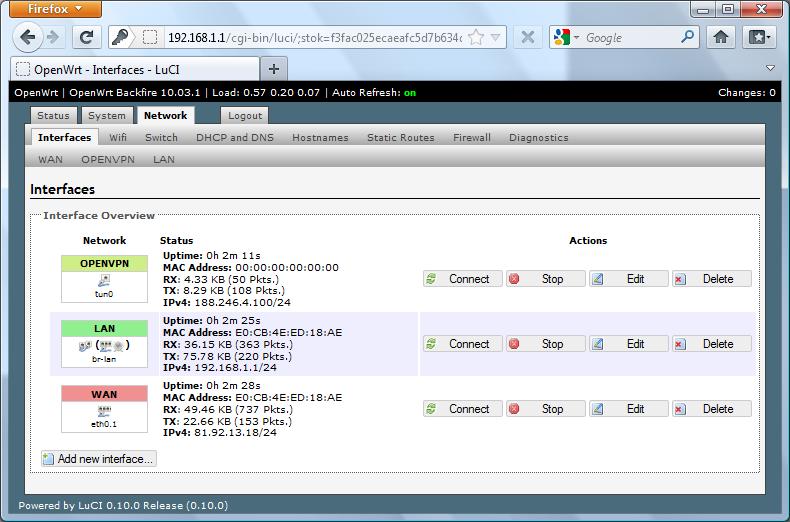Click the tun0 interface icon
790x522 pixels.
[104, 280]
